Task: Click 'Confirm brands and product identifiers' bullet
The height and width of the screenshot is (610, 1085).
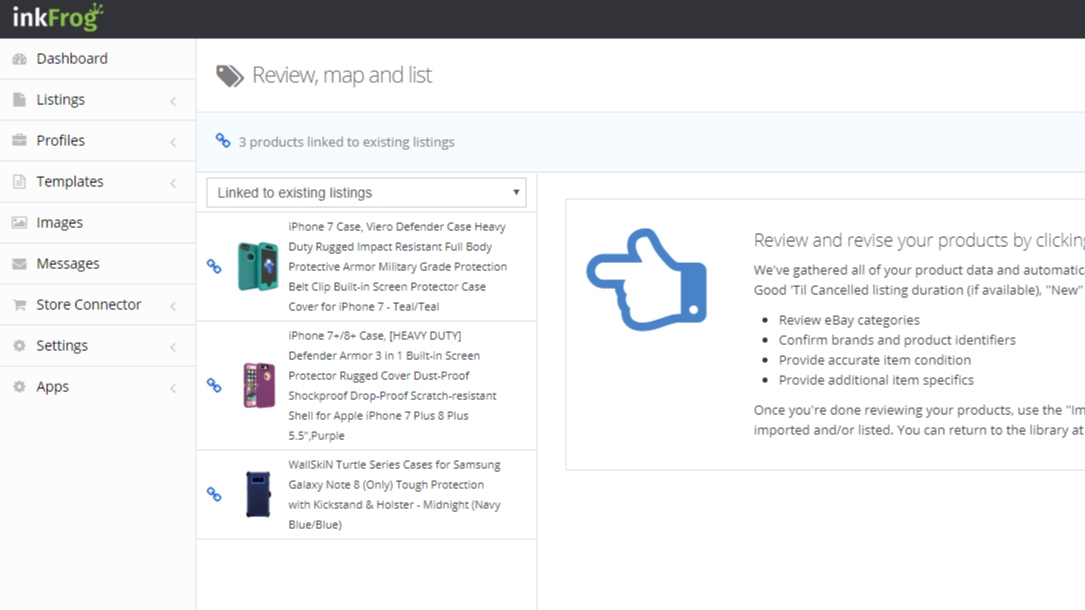Action: click(x=897, y=340)
